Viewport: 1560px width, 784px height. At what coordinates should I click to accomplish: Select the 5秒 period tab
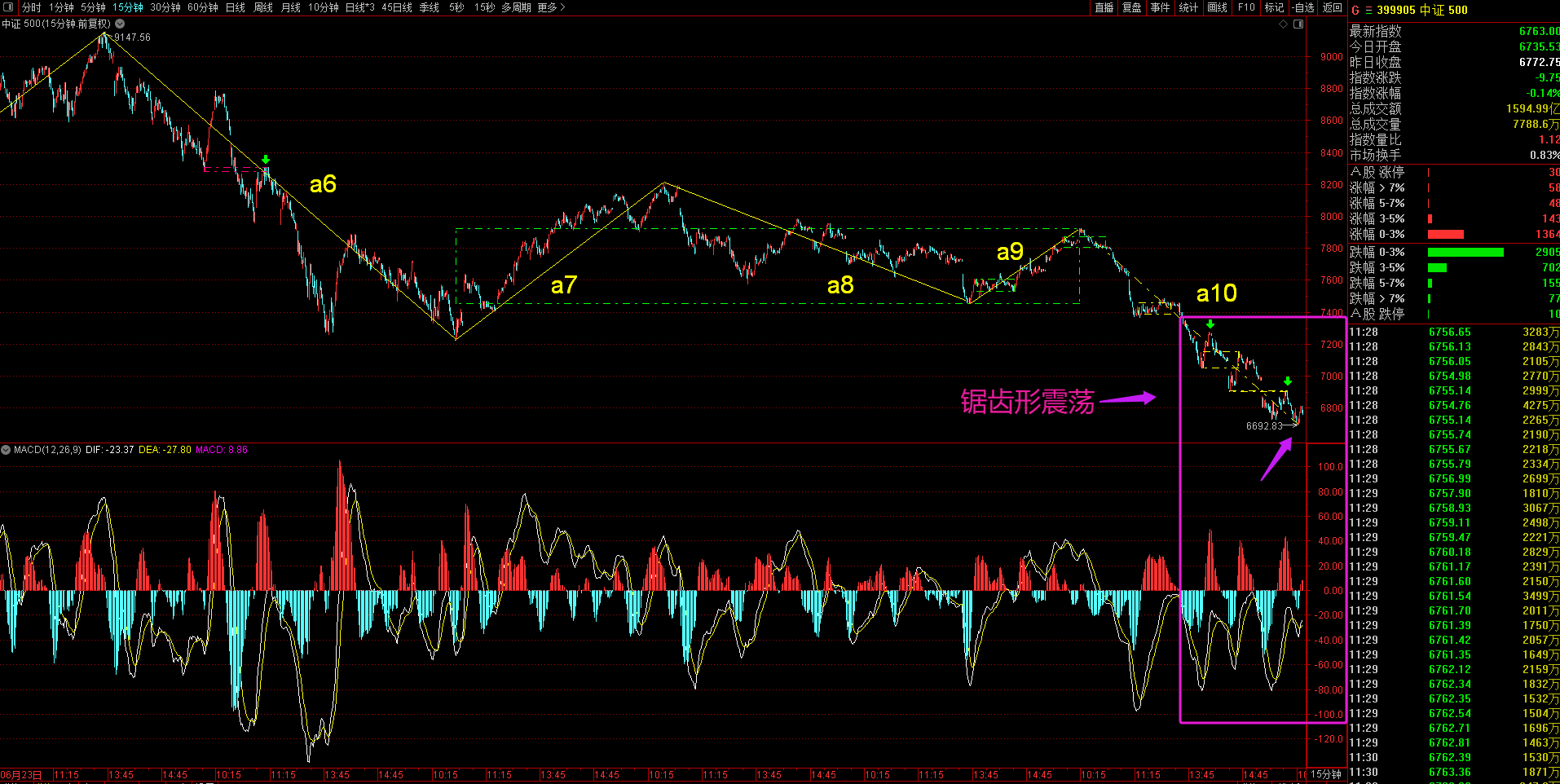456,7
